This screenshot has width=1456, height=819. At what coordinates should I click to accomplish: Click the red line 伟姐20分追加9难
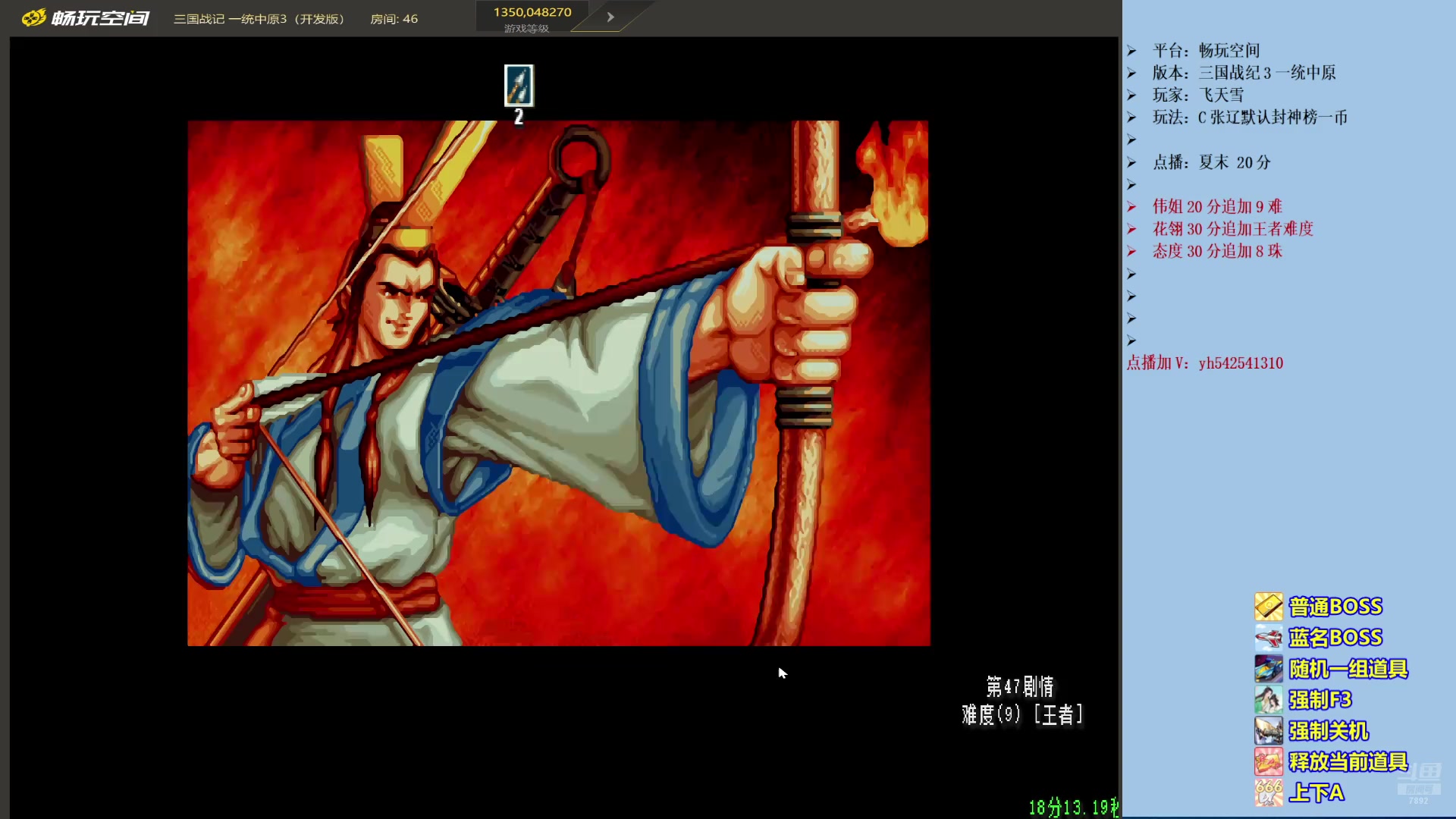pyautogui.click(x=1217, y=206)
